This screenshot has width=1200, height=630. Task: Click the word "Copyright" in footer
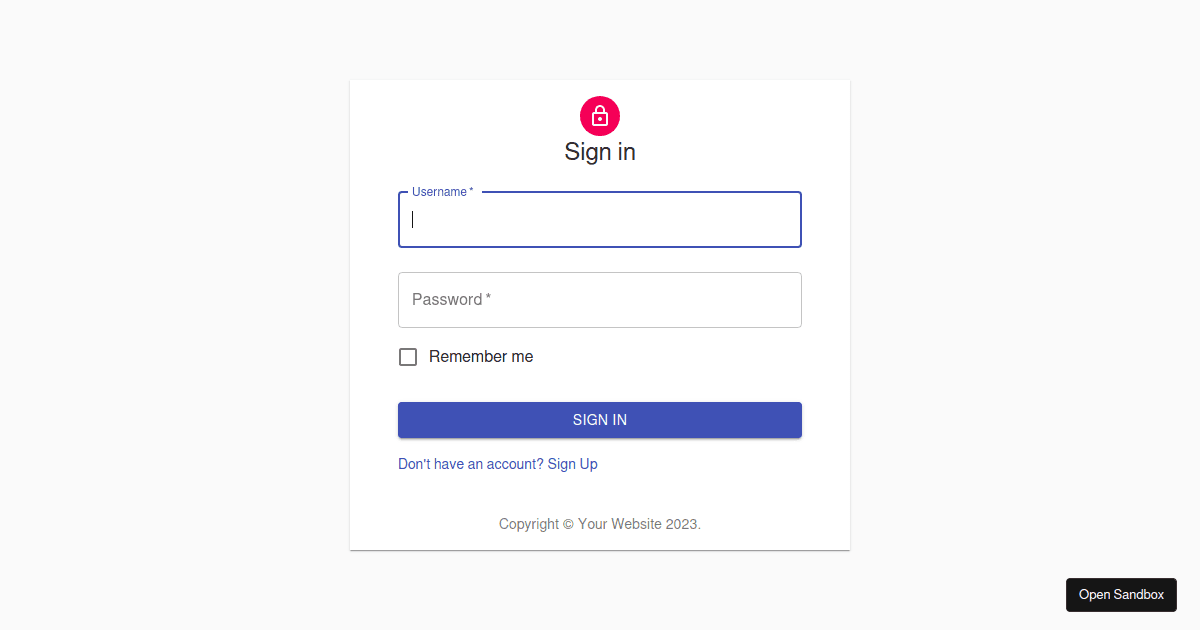point(528,524)
